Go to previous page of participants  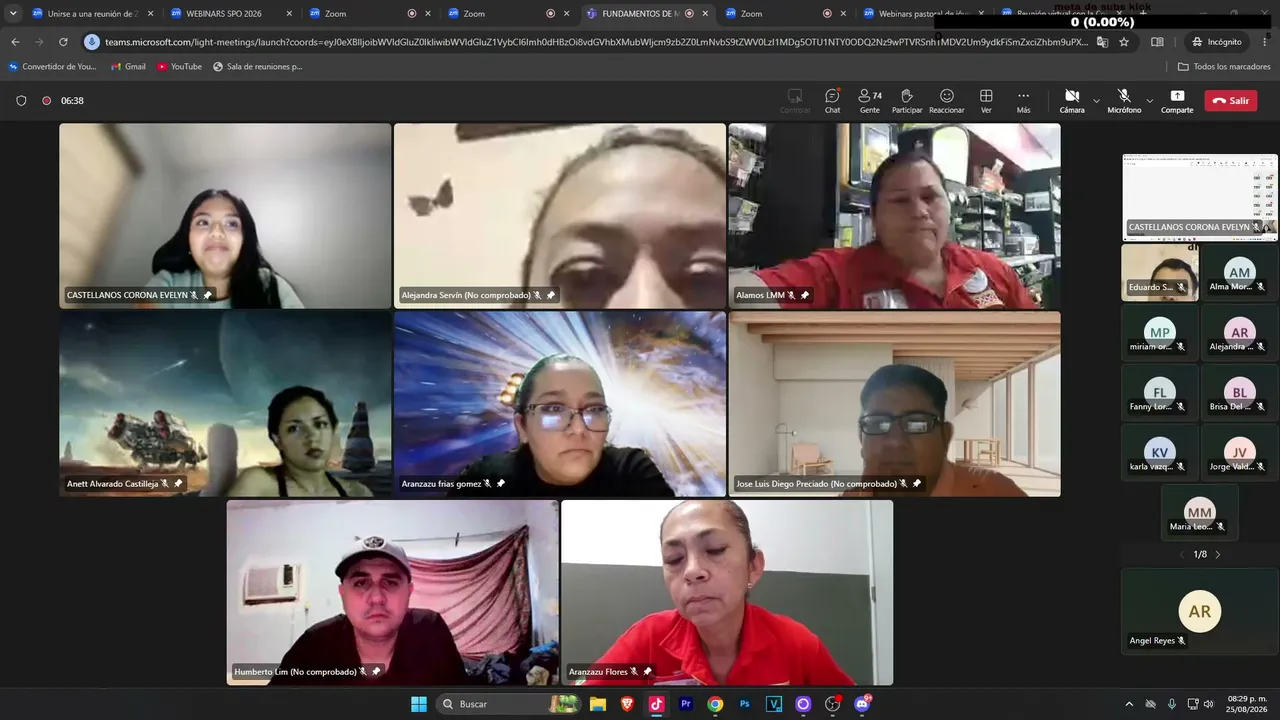[x=1182, y=554]
